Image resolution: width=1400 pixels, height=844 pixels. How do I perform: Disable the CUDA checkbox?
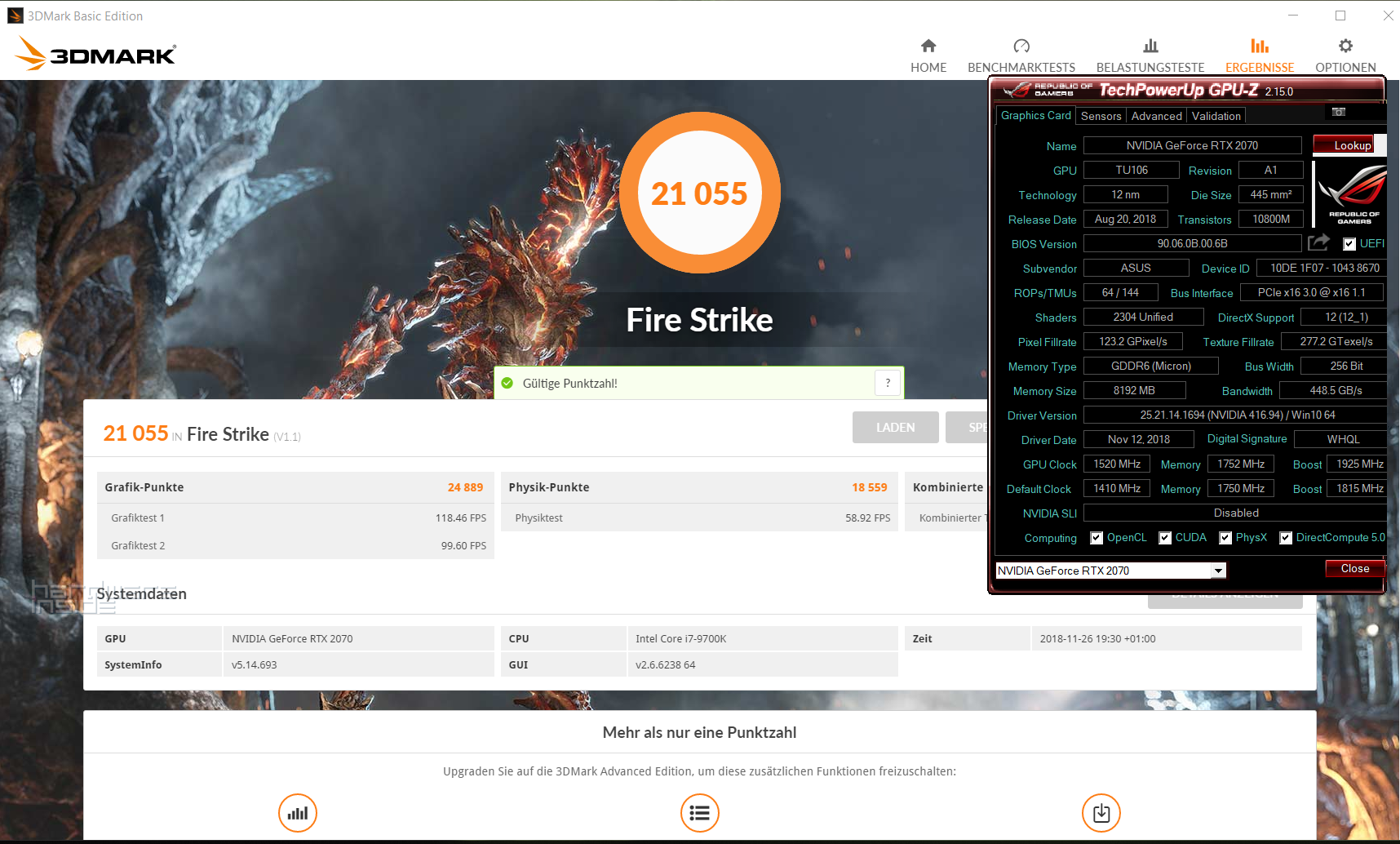coord(1164,537)
